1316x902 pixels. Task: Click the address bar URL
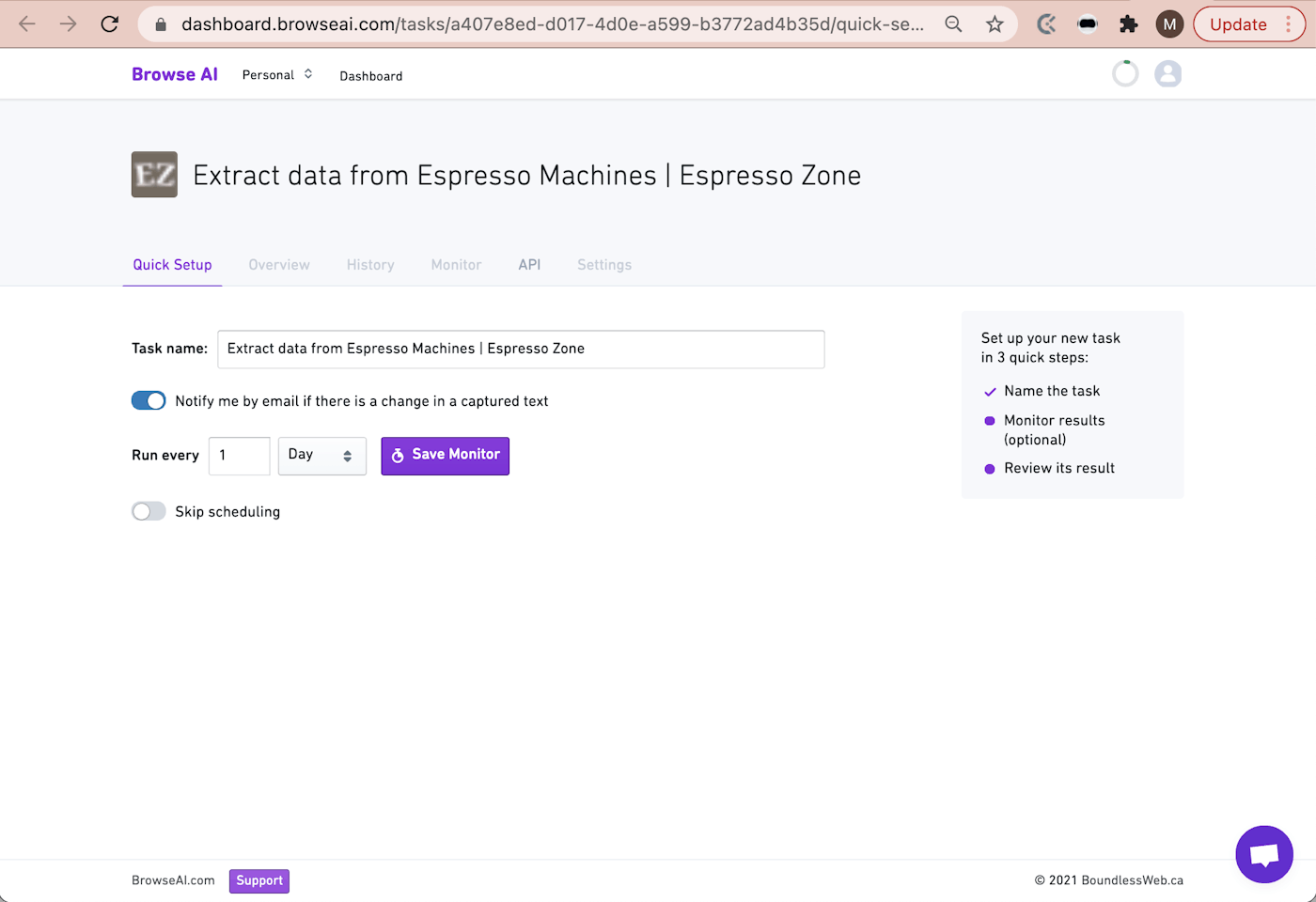pos(553,24)
